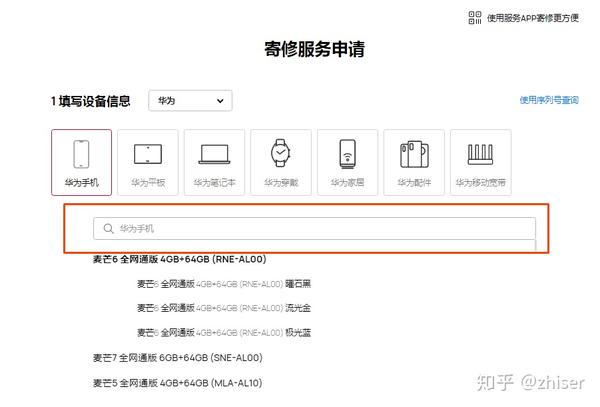The width and height of the screenshot is (600, 407).
Task: Select the 华为平板 tablet category card
Action: (148, 162)
